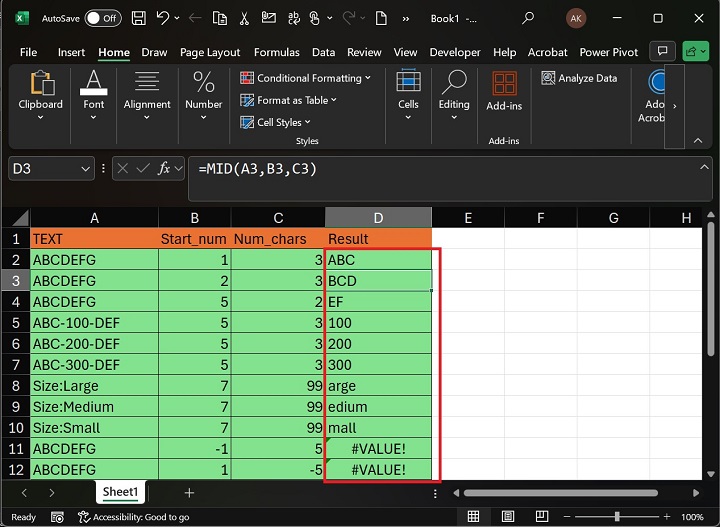Click the Analyze Data button
The image size is (720, 527).
point(580,78)
